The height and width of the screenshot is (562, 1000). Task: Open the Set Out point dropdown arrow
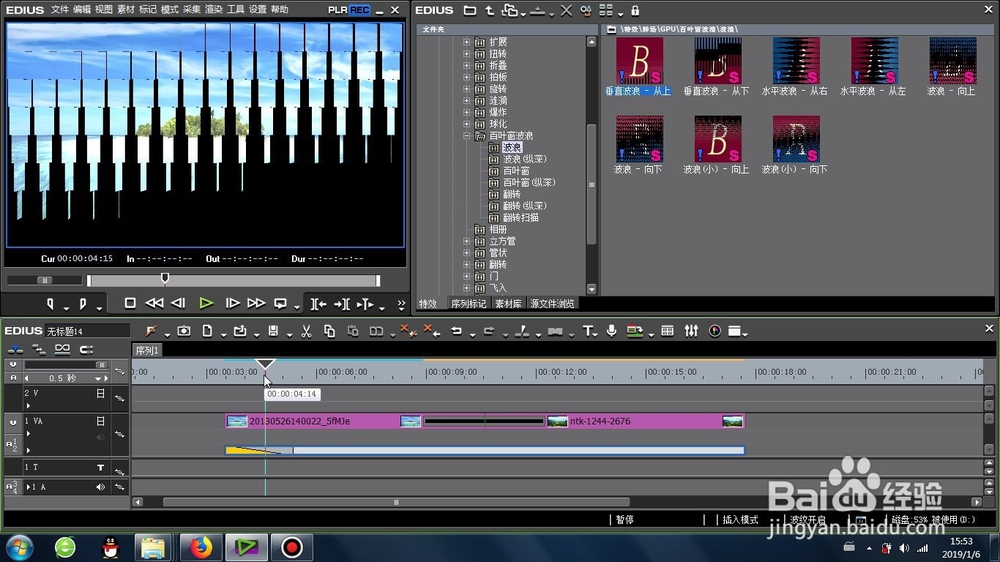(99, 308)
